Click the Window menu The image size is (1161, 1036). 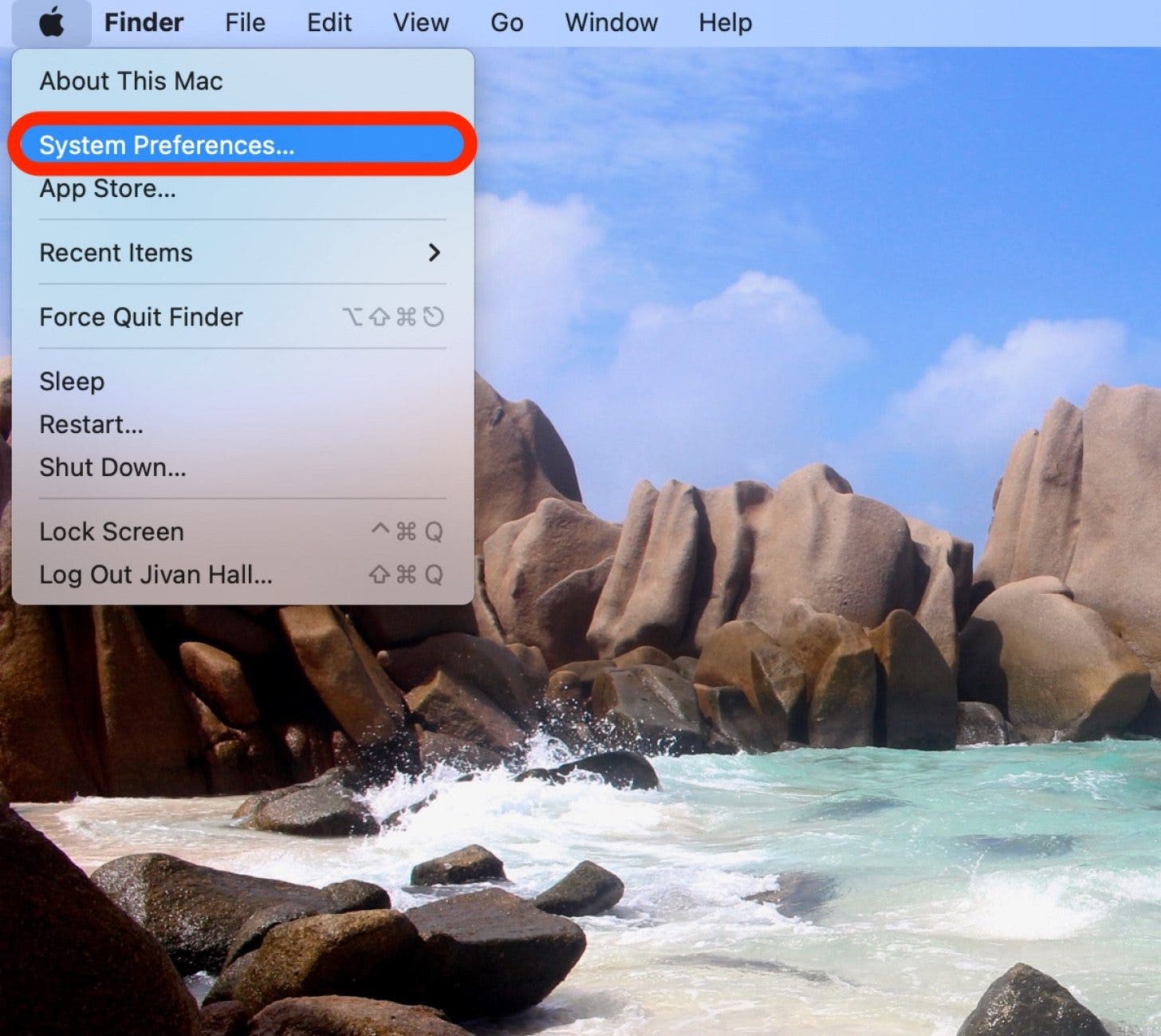610,22
